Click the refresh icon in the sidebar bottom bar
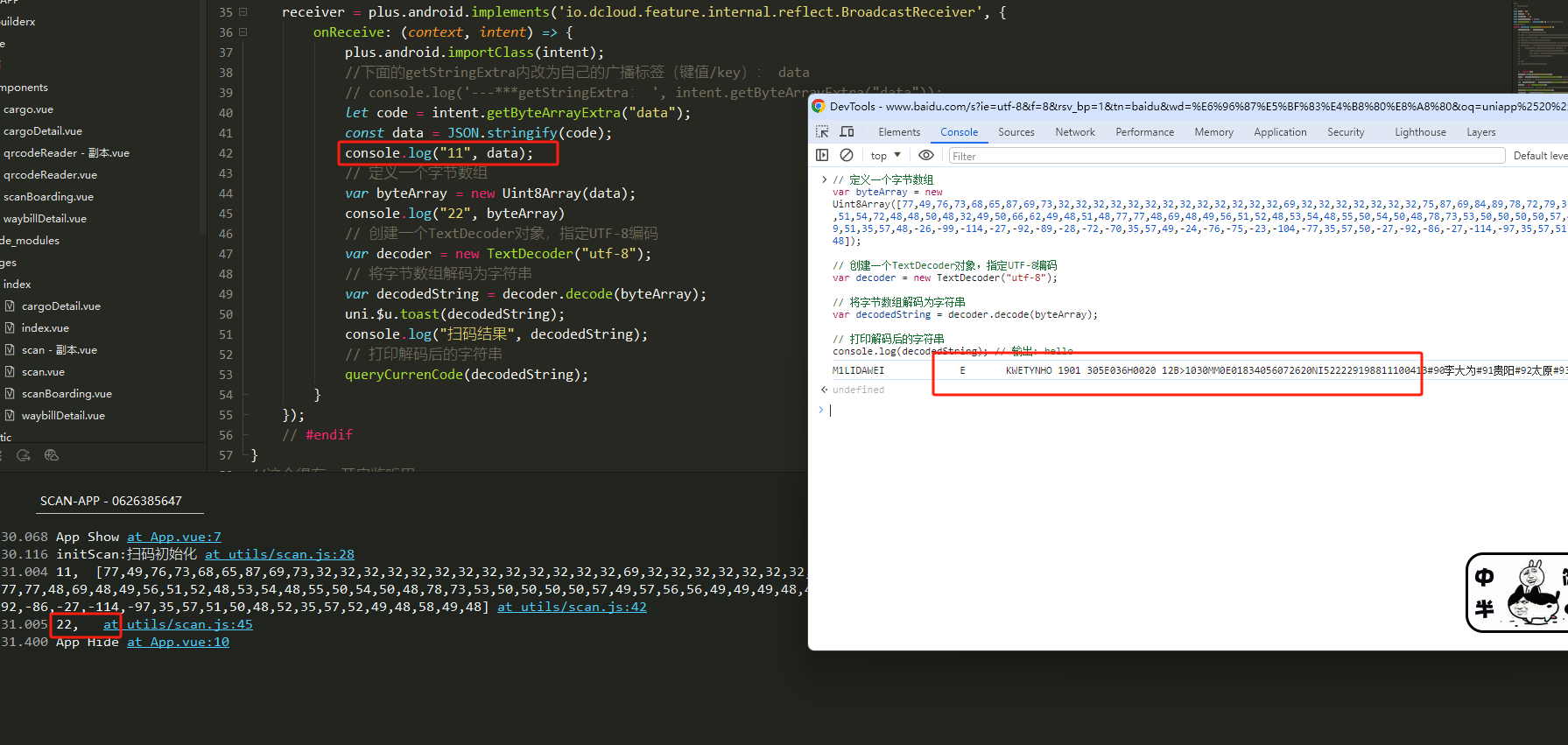Viewport: 1568px width, 745px height. point(24,455)
